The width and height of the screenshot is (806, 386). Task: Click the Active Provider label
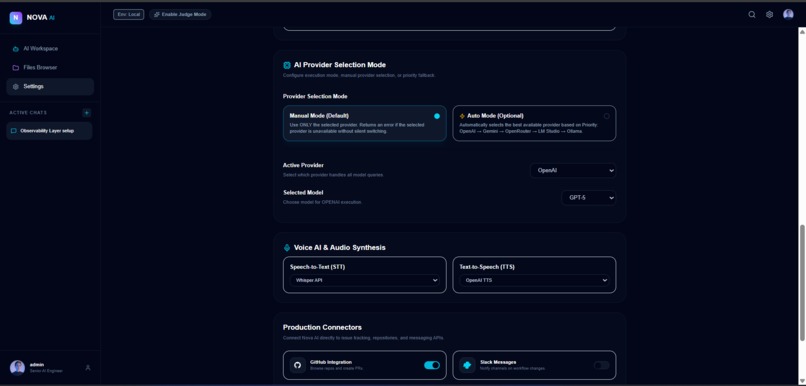coord(303,166)
